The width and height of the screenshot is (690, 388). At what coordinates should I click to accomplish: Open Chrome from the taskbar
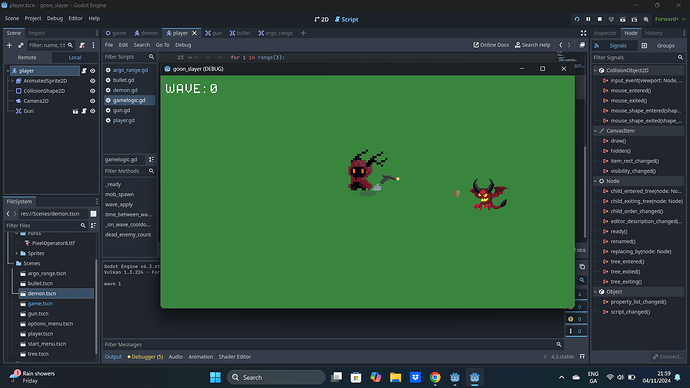point(435,377)
